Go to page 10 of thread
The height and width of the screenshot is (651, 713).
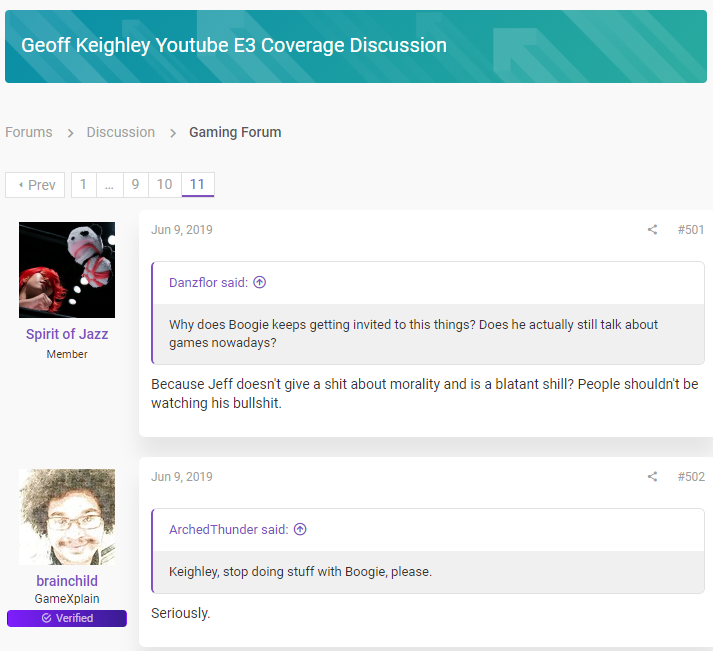coord(165,185)
